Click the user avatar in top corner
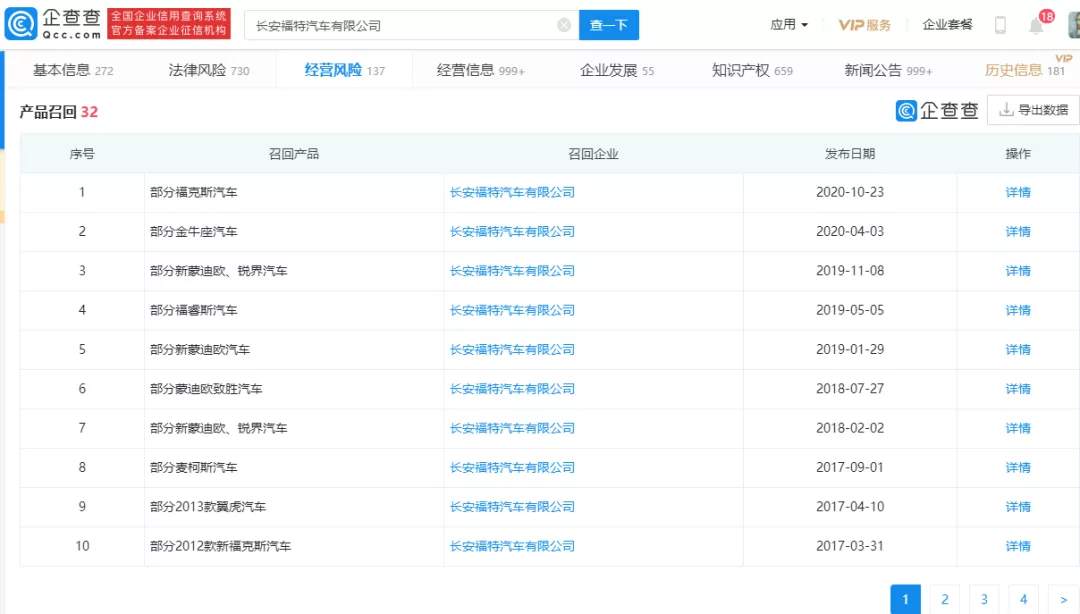This screenshot has width=1080, height=614. click(x=1074, y=25)
